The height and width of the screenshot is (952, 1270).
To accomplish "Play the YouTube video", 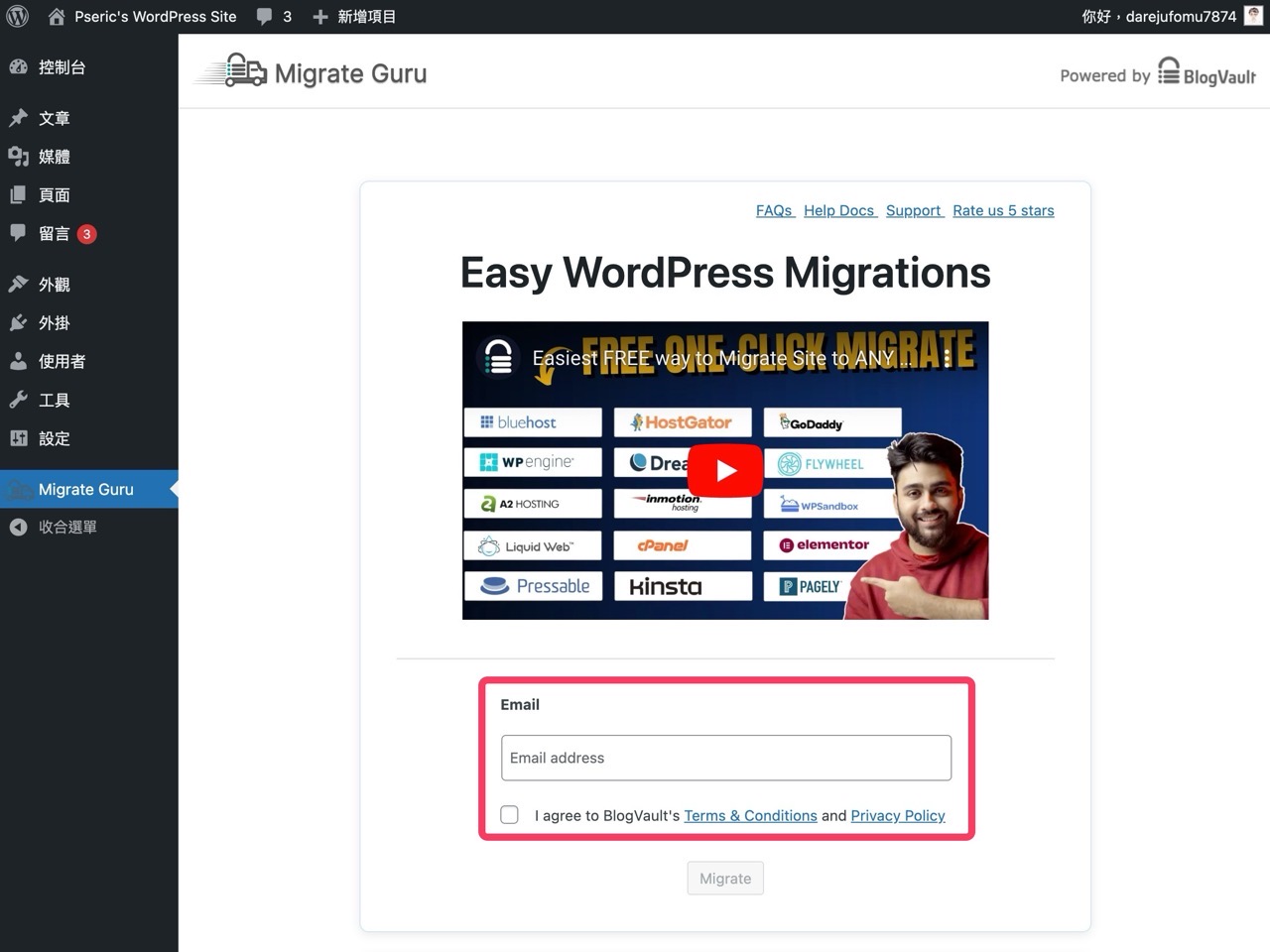I will [x=725, y=470].
